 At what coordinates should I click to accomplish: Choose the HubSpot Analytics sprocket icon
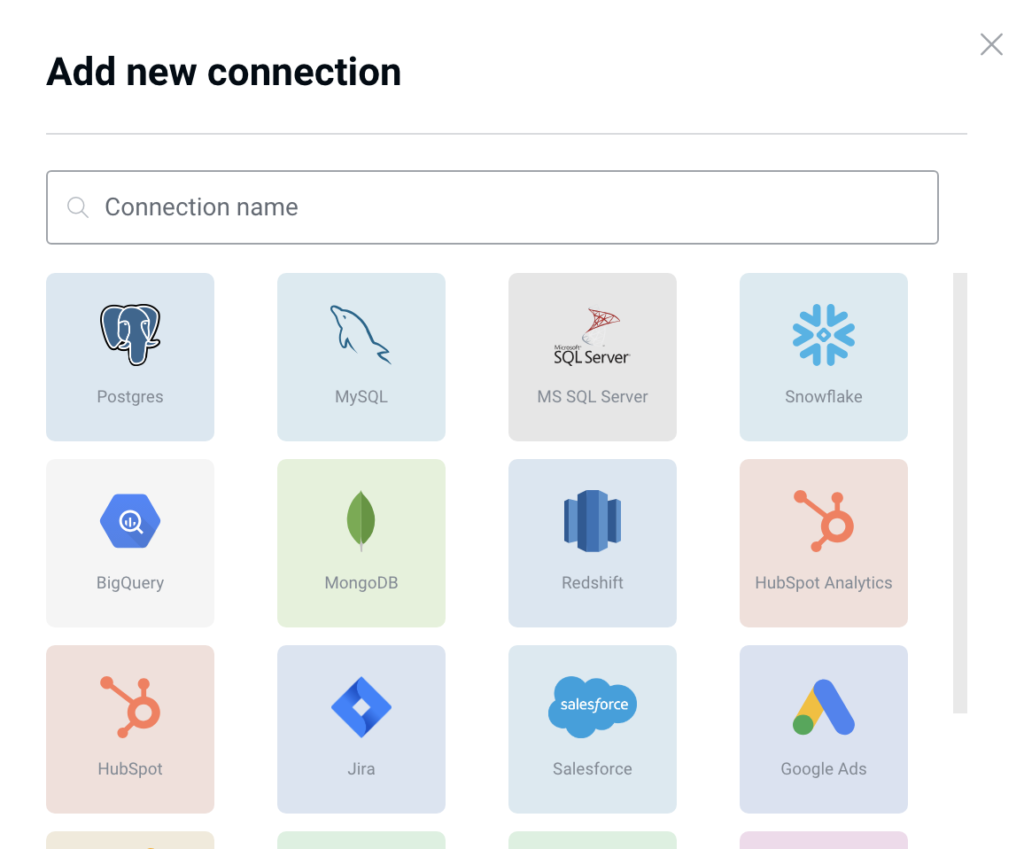[x=824, y=521]
